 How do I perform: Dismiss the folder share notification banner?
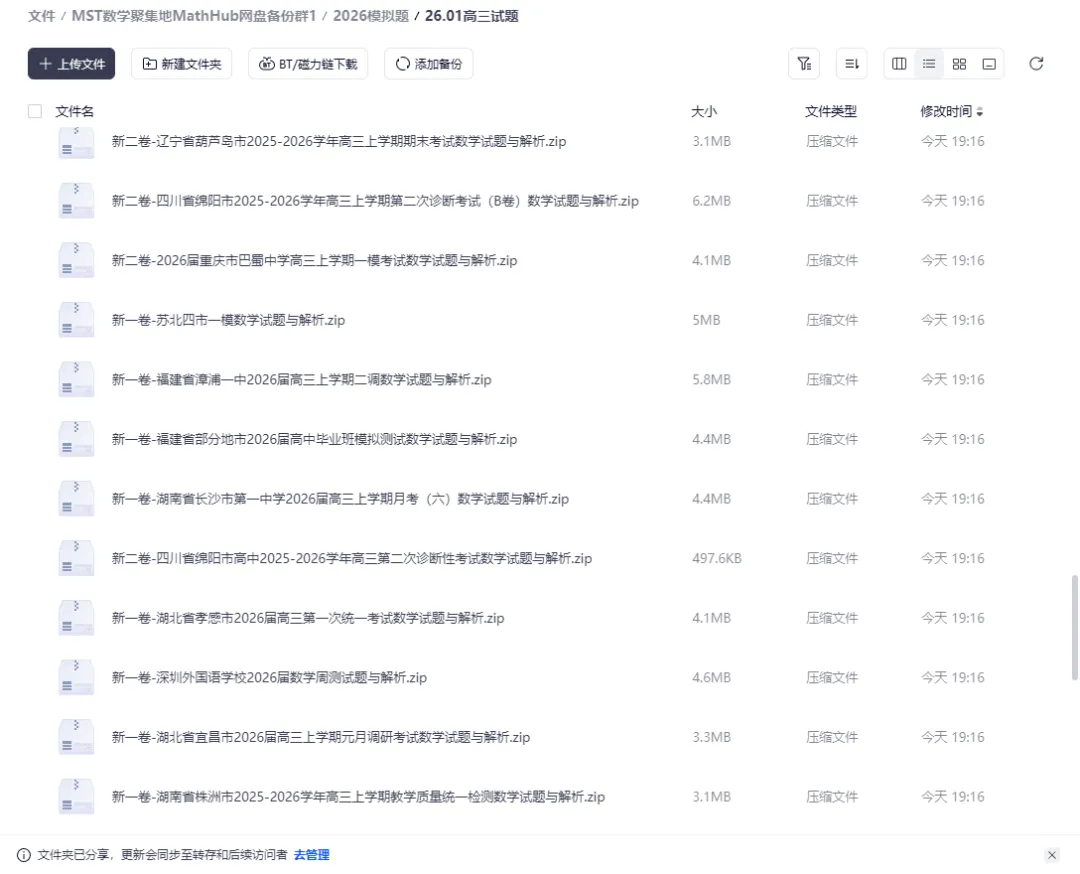click(1052, 855)
